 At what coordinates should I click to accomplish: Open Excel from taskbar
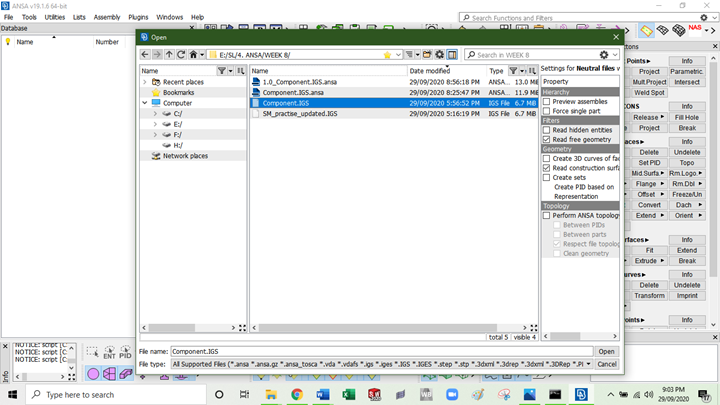349,394
